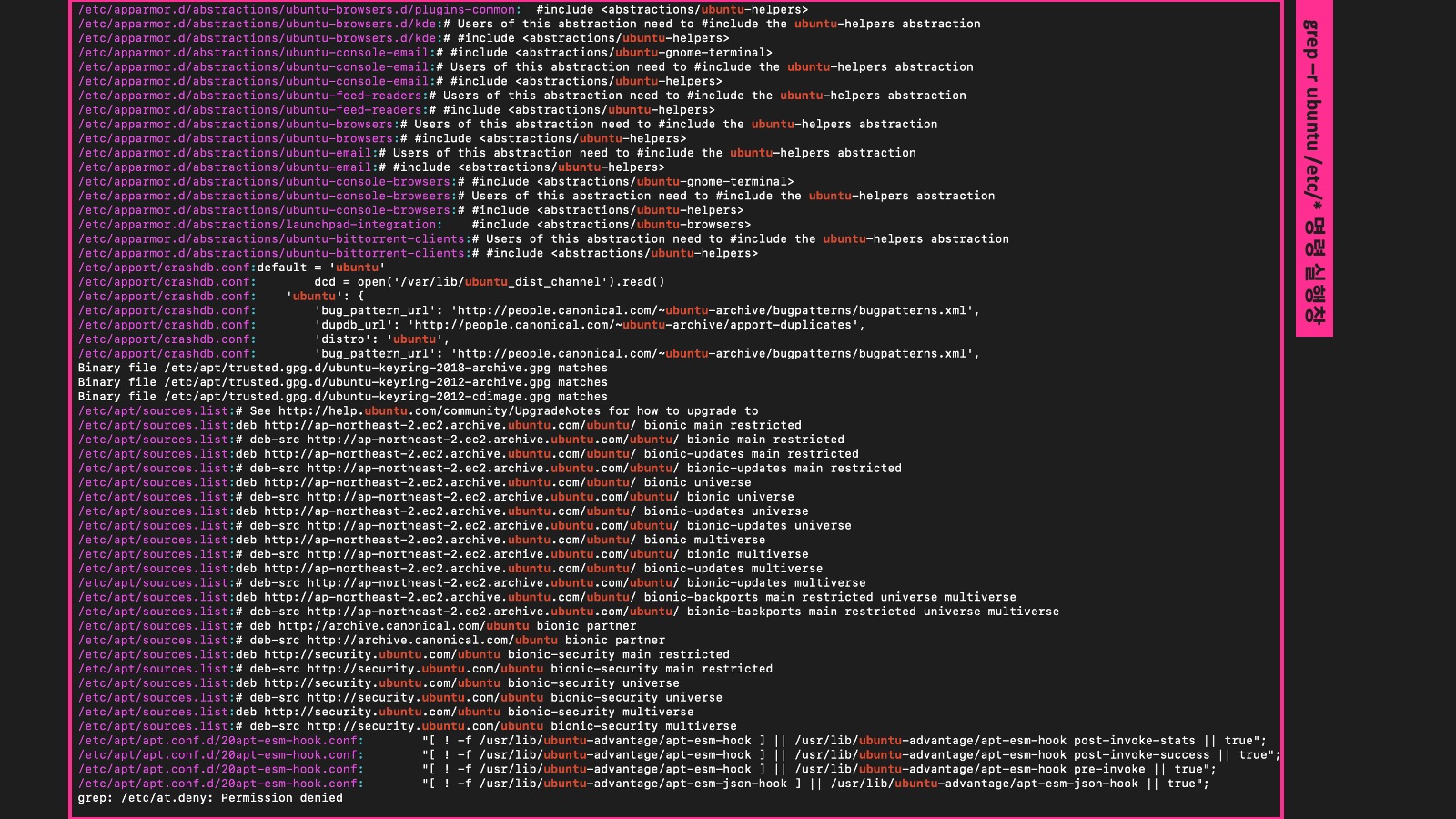Select sources.list '# deb' archive.canonical.com 'bionic partner' line

click(x=358, y=626)
